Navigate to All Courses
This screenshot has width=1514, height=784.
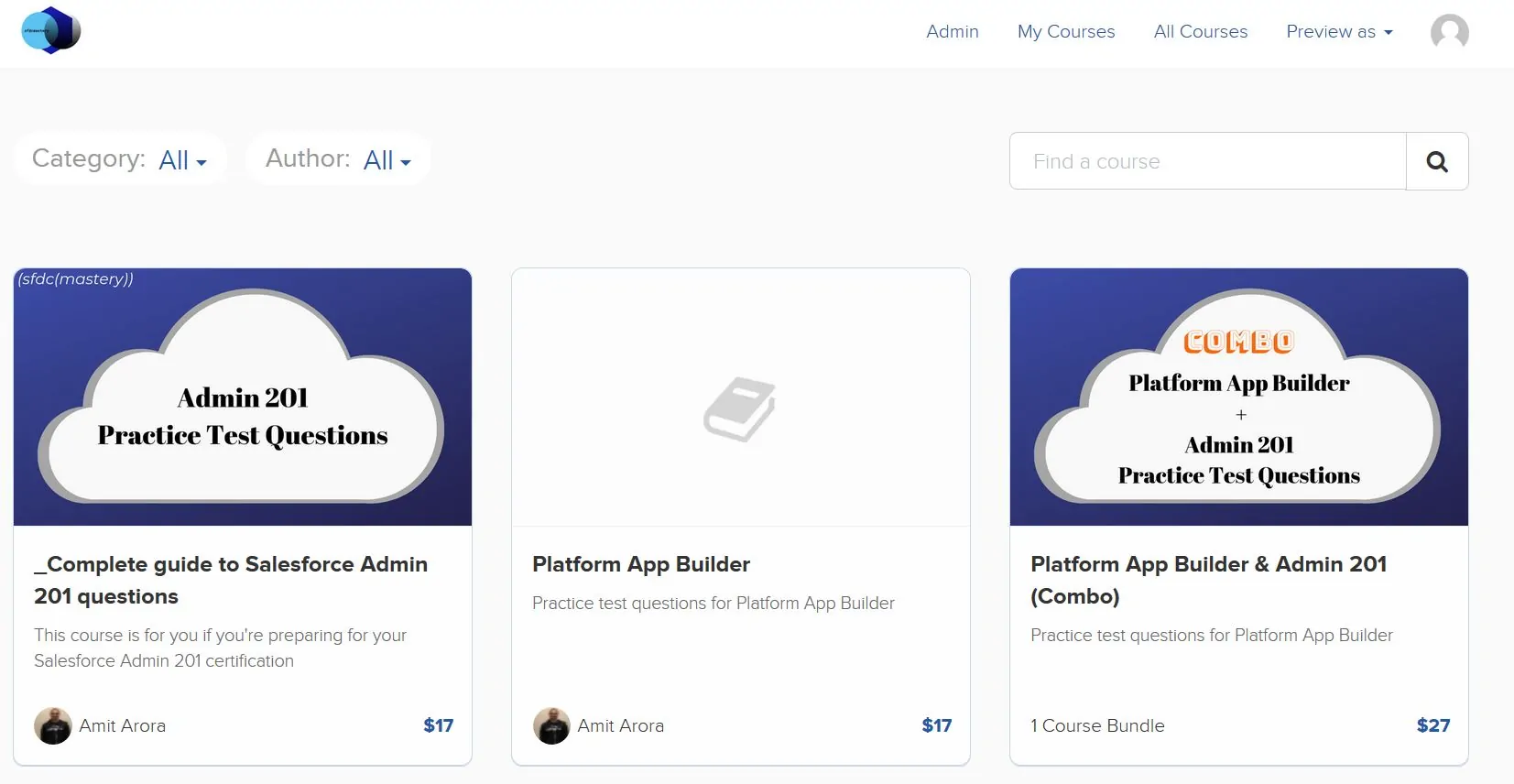(1200, 32)
